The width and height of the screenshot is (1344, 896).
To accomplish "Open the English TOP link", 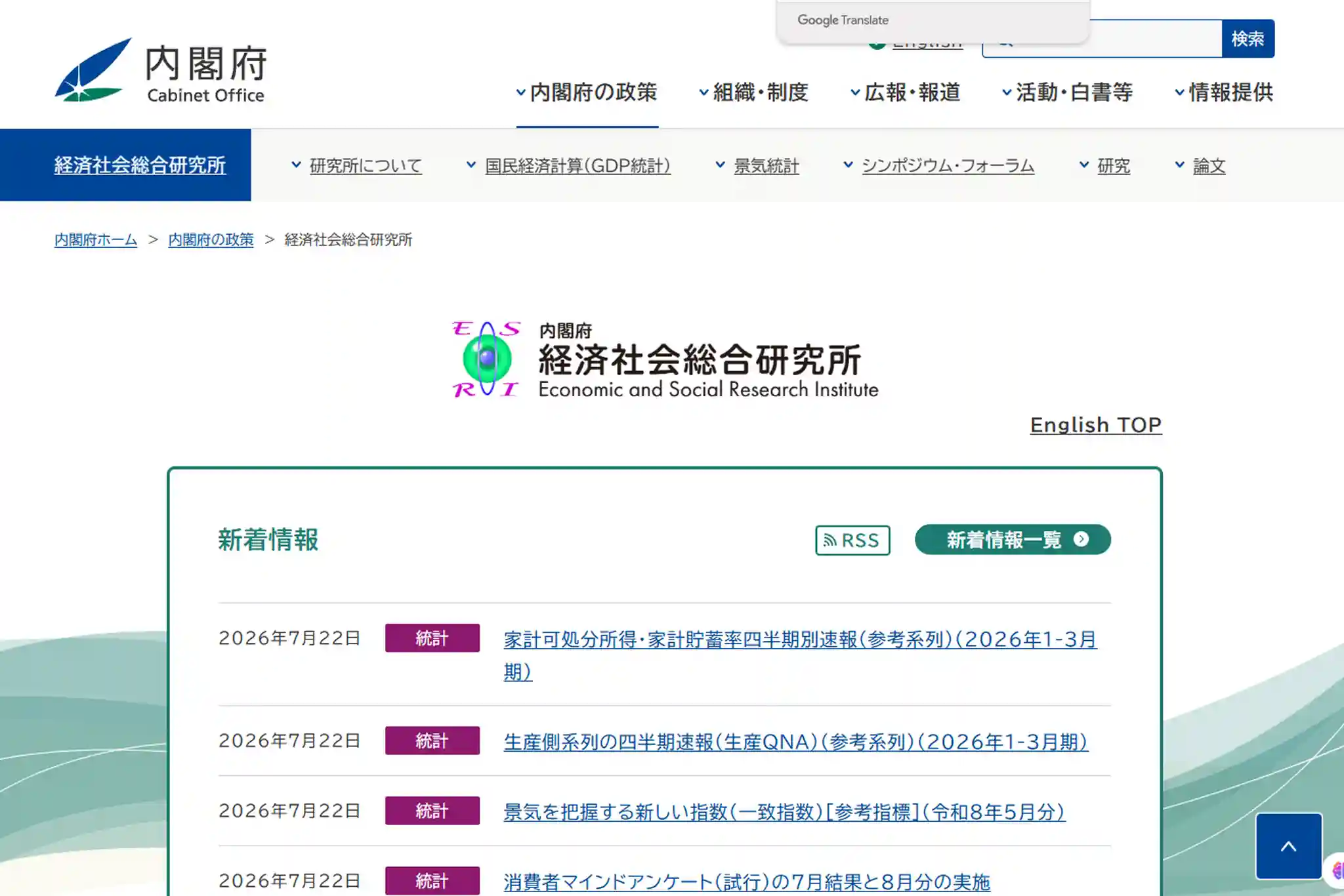I will pos(1095,425).
